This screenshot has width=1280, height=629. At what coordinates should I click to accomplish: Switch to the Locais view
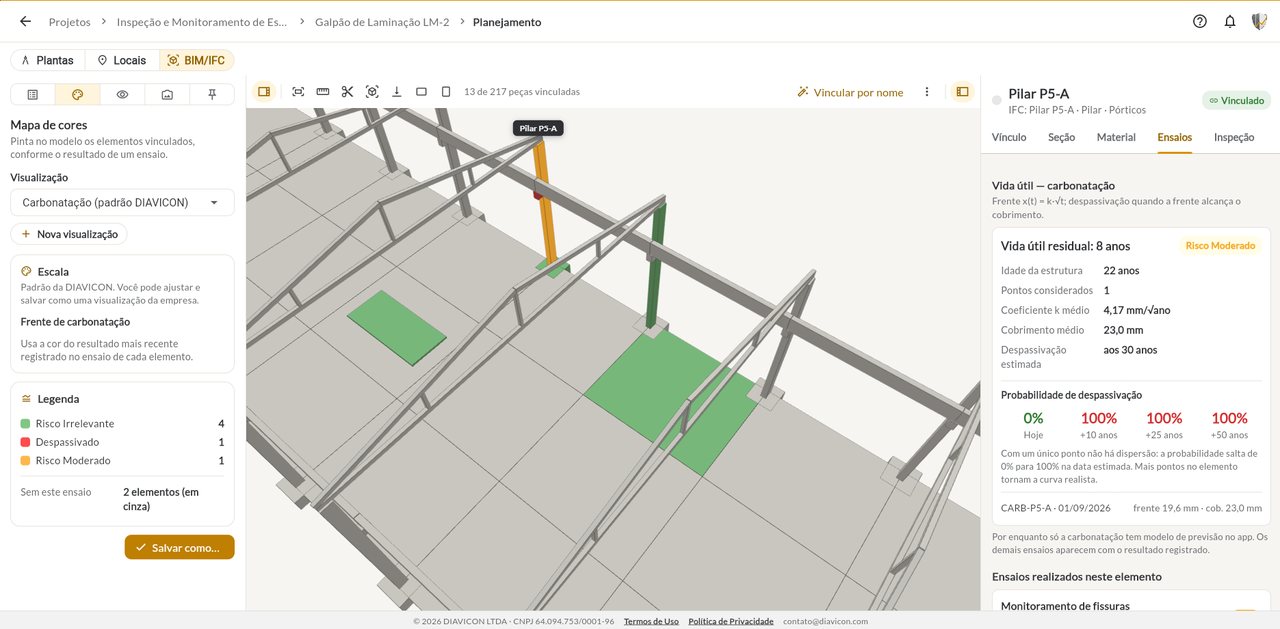(121, 60)
